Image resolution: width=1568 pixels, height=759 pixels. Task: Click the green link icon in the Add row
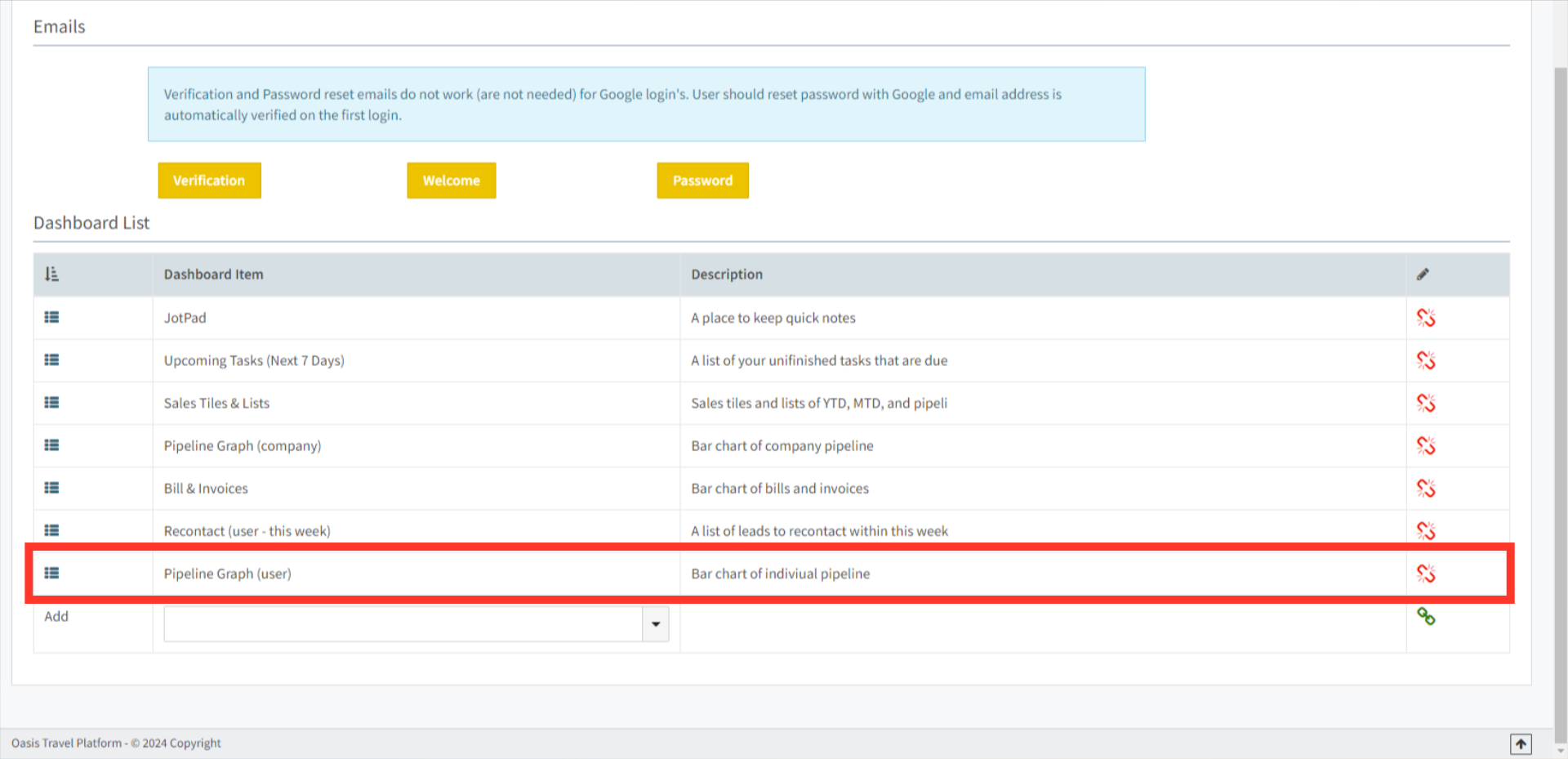point(1428,617)
